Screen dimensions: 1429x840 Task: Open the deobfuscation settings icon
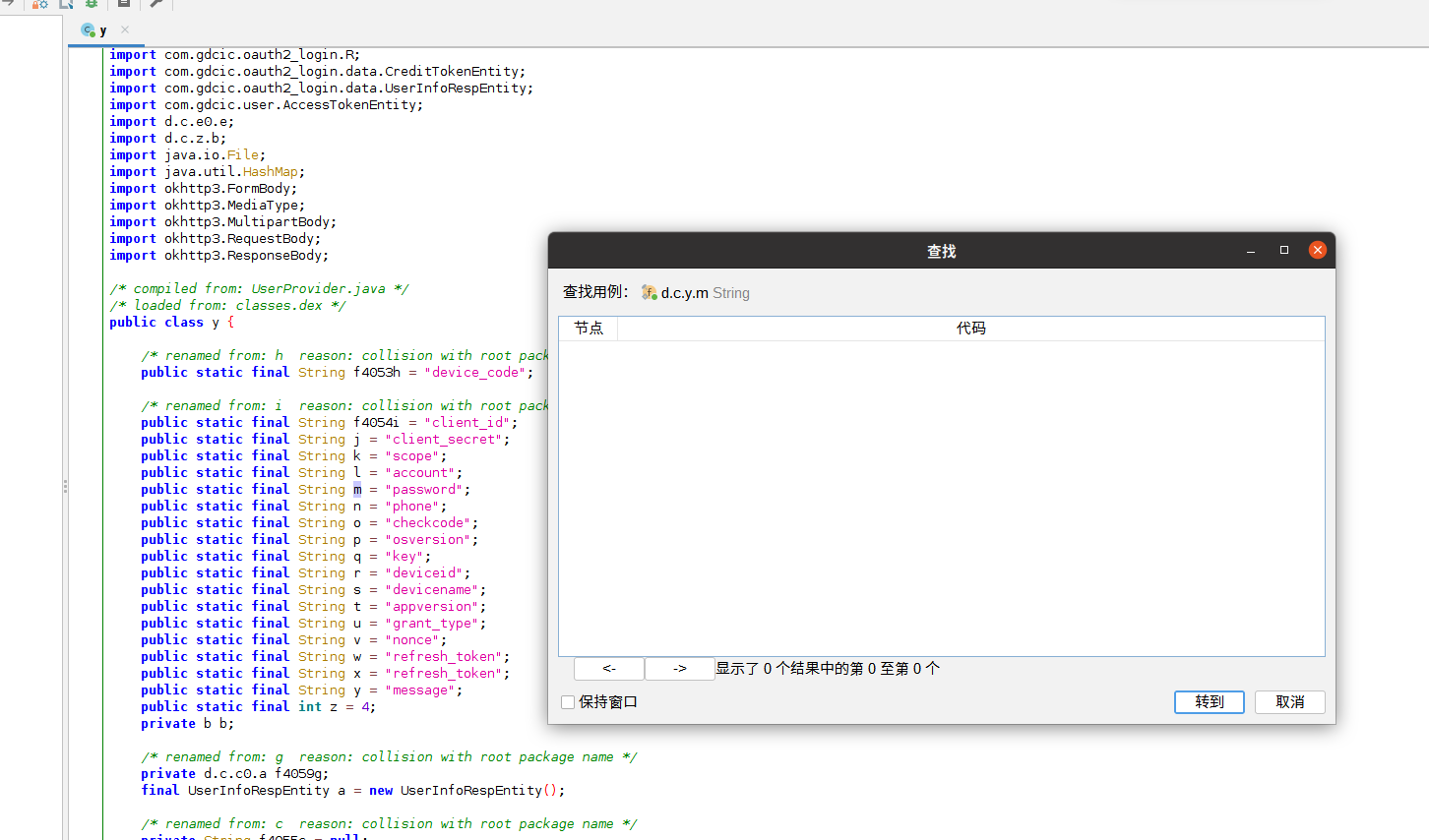coord(40,4)
